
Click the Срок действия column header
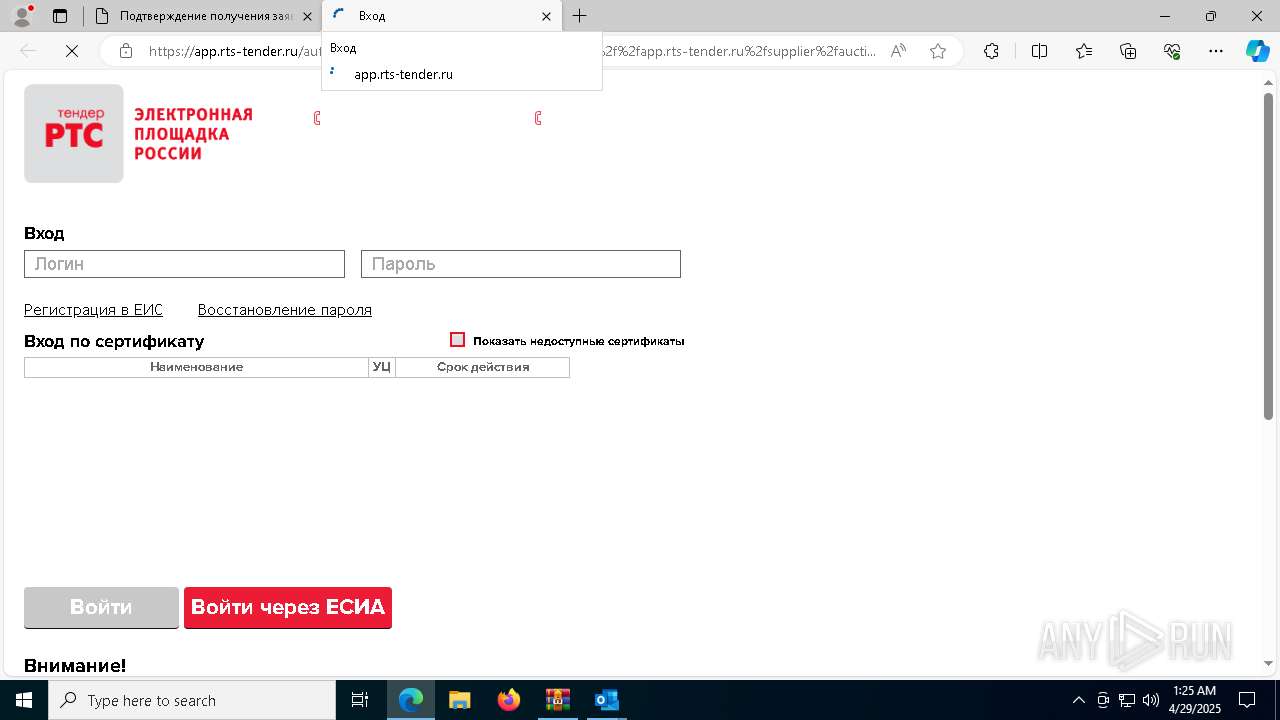[x=483, y=367]
